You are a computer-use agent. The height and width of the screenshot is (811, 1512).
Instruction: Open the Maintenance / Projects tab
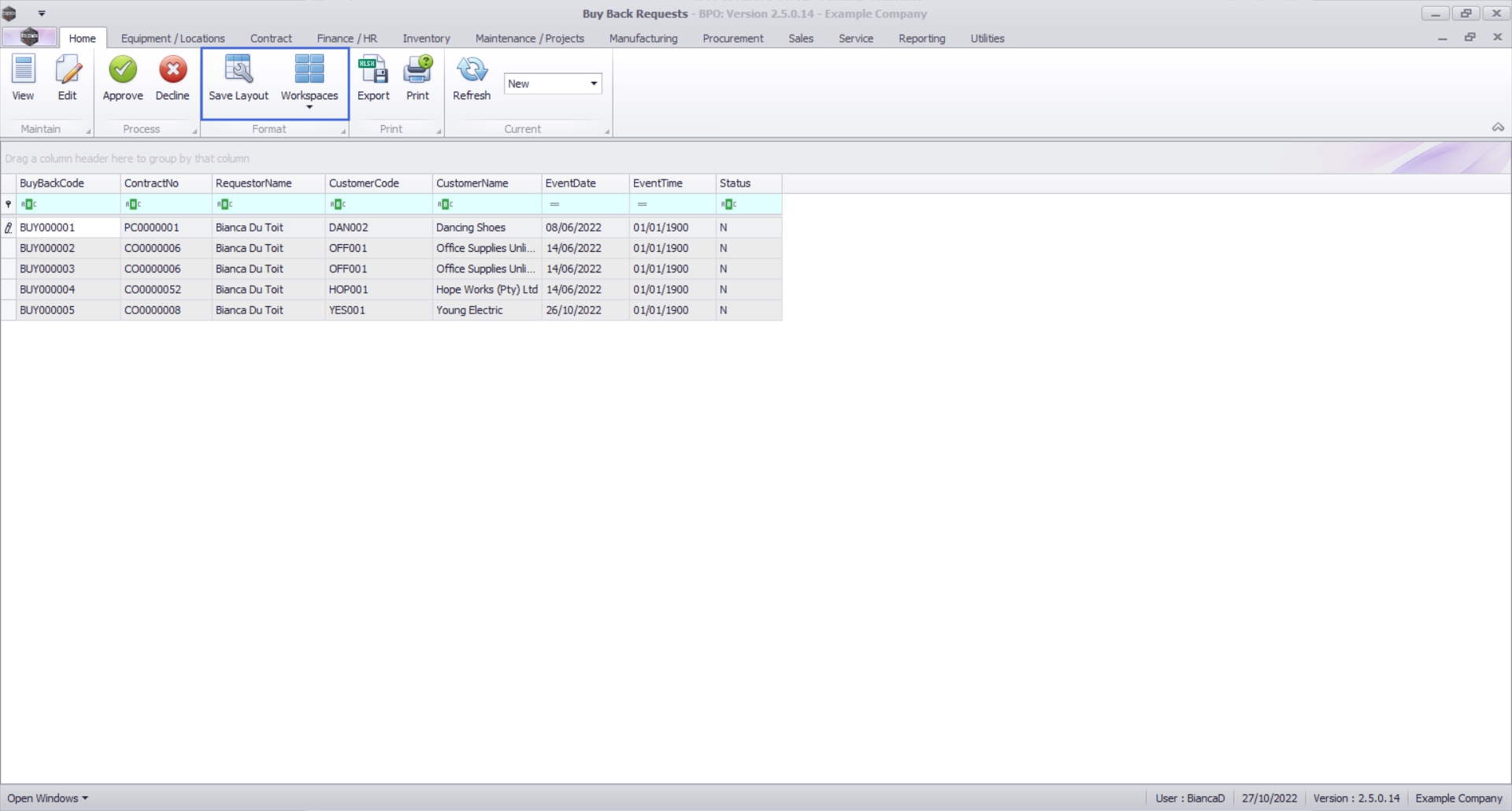[529, 38]
